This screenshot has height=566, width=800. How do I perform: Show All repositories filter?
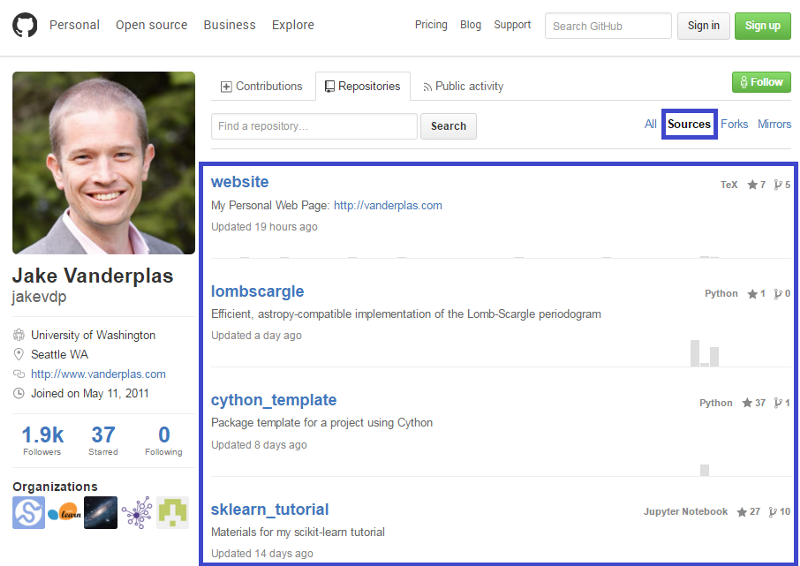click(651, 124)
